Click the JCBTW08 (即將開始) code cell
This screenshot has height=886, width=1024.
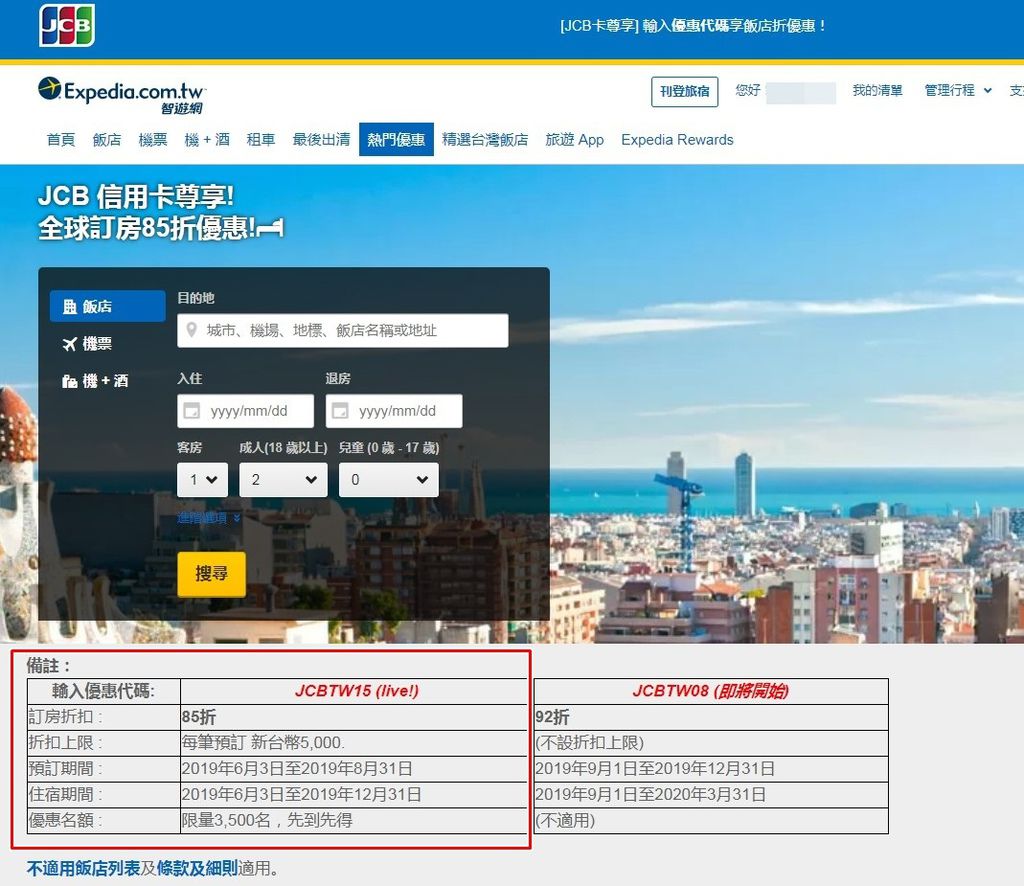(711, 691)
